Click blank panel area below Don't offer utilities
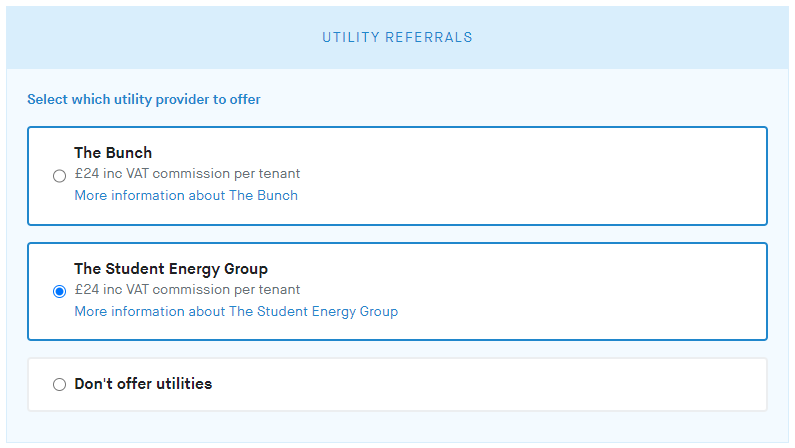Viewport: 795px width, 448px height. click(397, 426)
